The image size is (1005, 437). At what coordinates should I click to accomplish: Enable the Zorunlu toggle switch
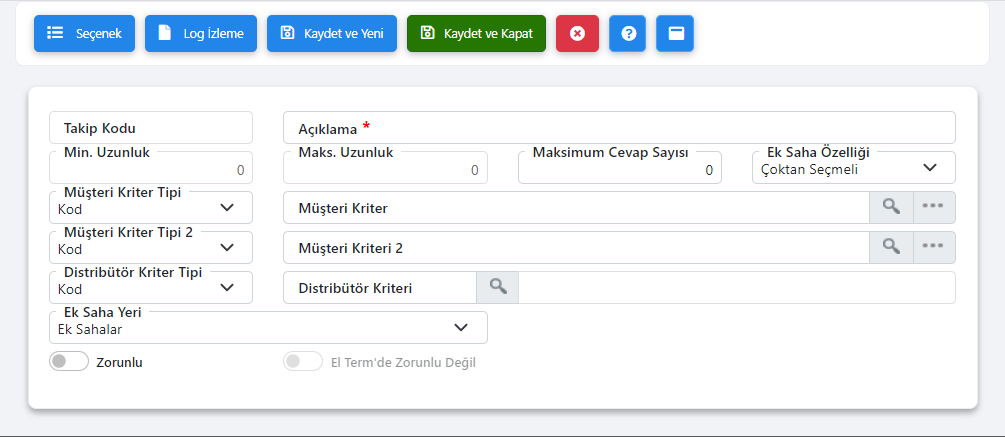pyautogui.click(x=69, y=361)
